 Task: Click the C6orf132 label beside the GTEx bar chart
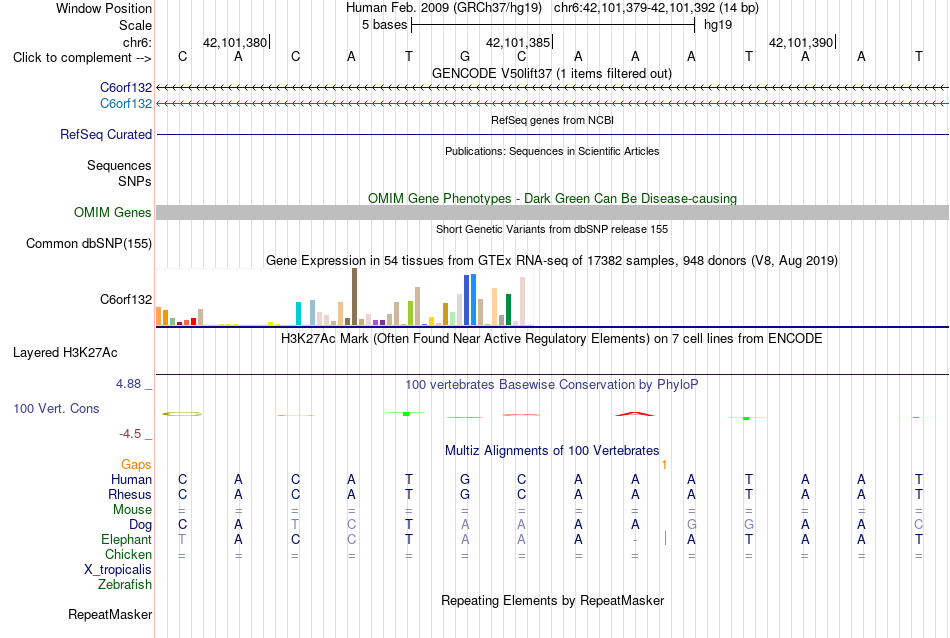pos(126,299)
